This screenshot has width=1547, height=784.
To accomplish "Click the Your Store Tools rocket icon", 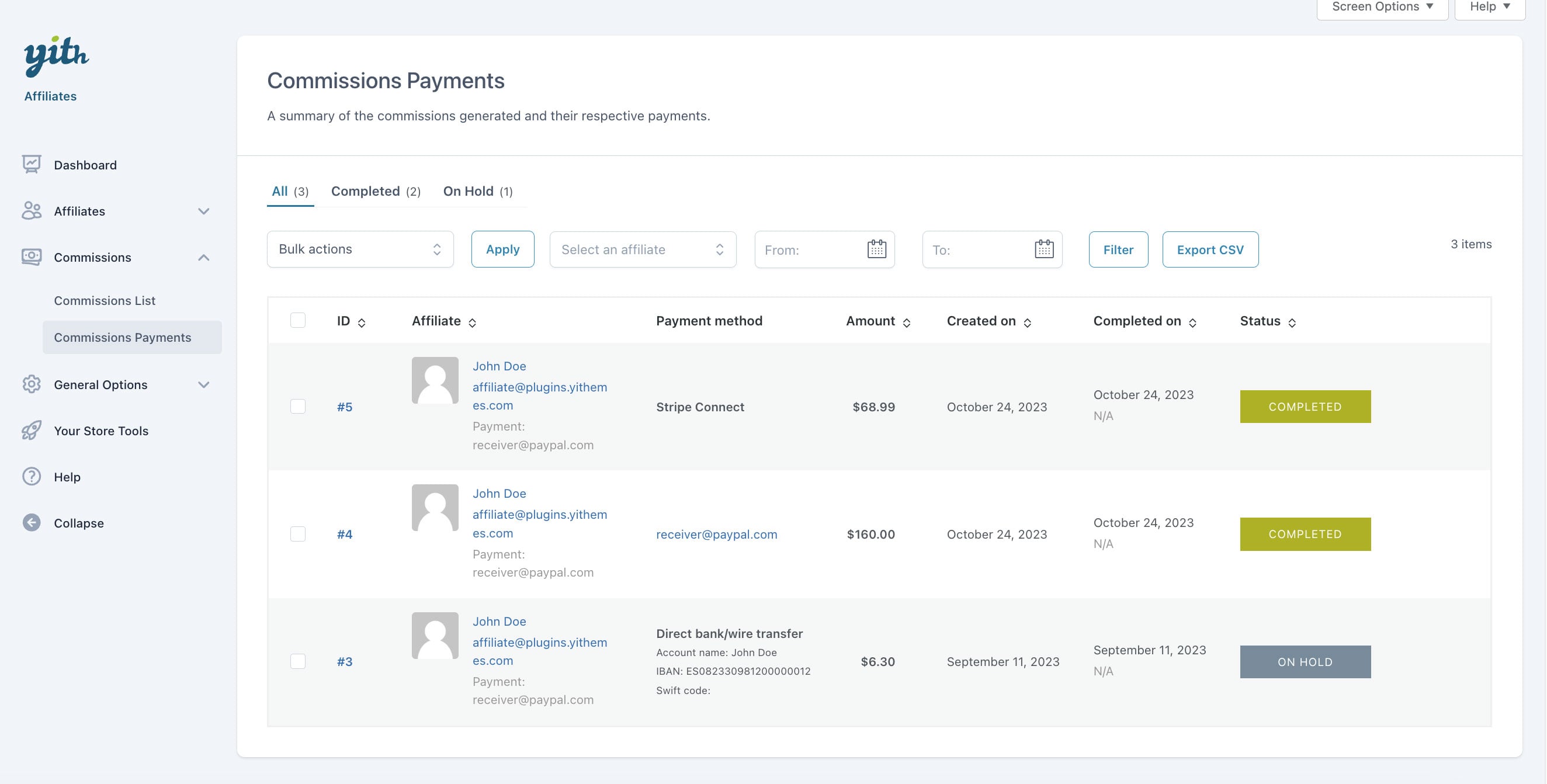I will coord(31,431).
